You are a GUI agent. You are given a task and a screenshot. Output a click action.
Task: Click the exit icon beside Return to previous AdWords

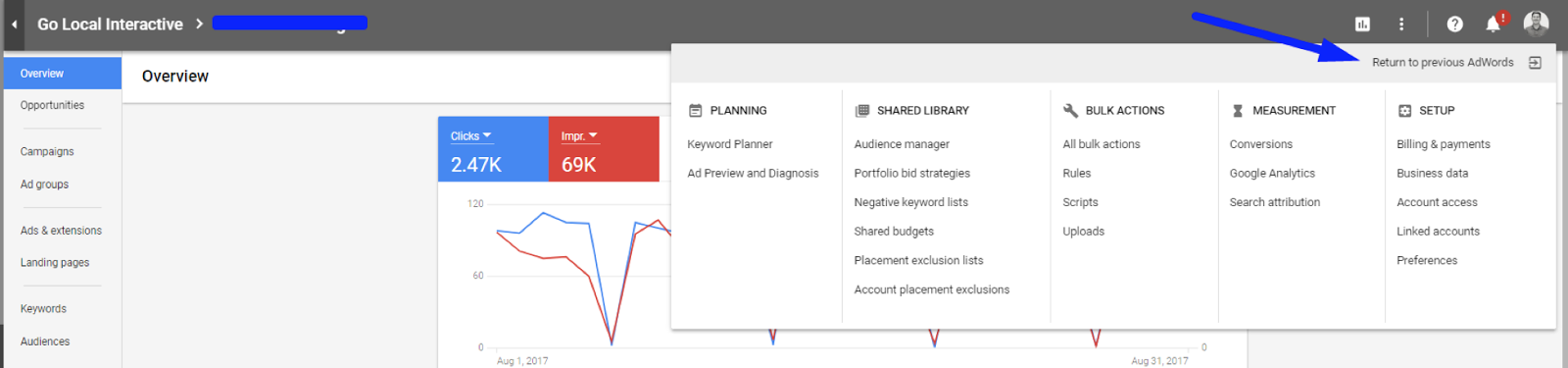click(1535, 63)
